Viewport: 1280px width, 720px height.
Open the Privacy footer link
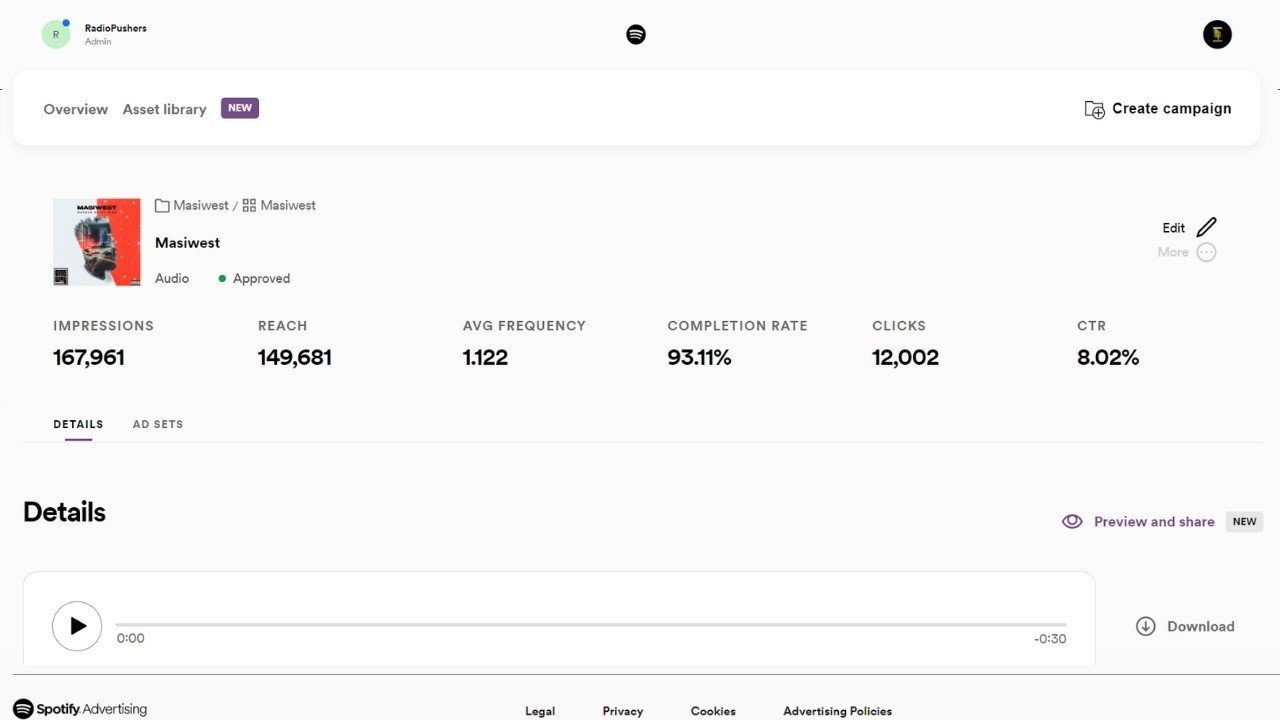pos(623,711)
